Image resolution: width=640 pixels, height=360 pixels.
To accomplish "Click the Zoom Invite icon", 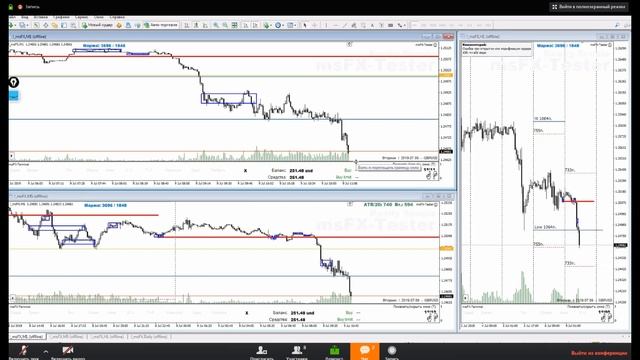I will (261, 351).
